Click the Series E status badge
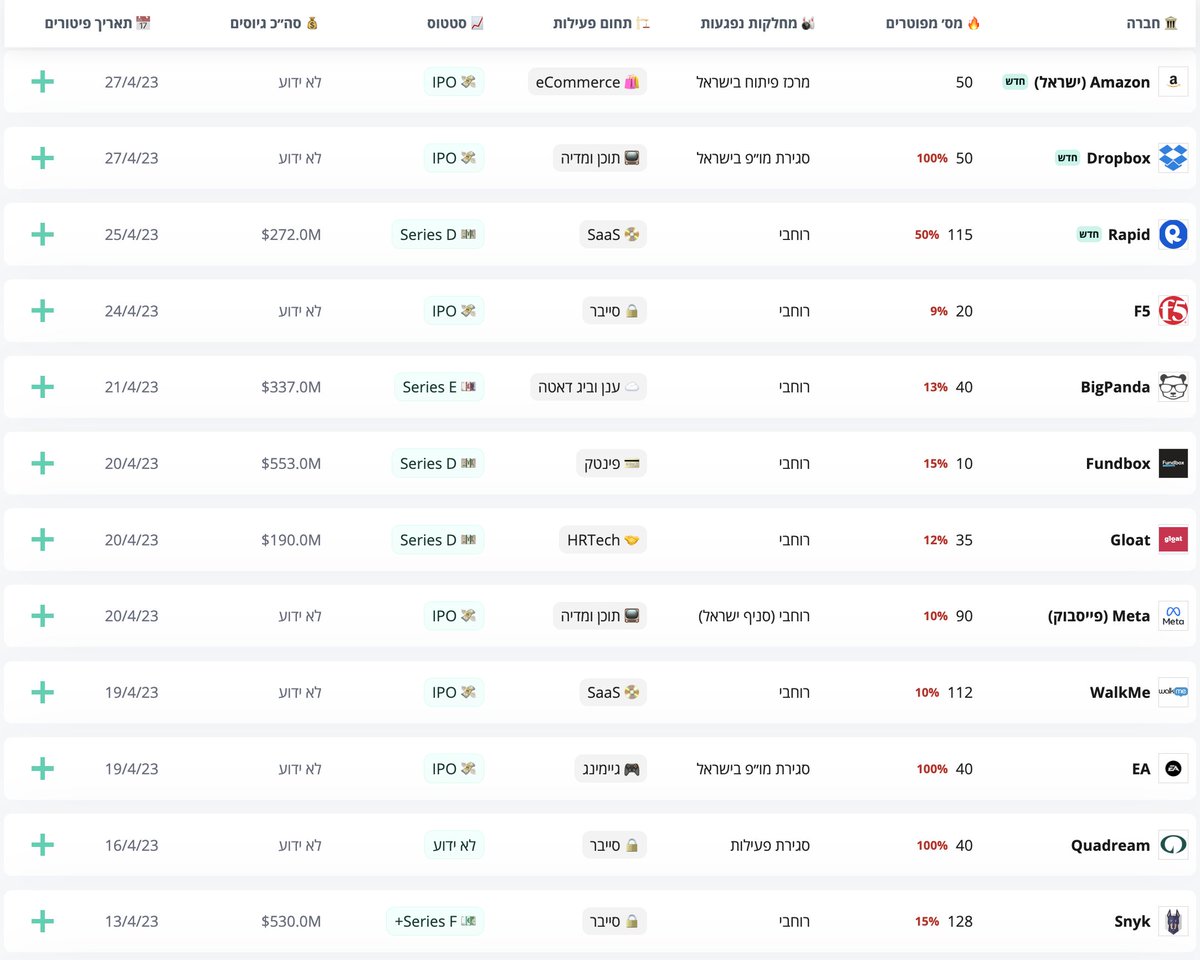This screenshot has height=960, width=1200. [x=439, y=387]
